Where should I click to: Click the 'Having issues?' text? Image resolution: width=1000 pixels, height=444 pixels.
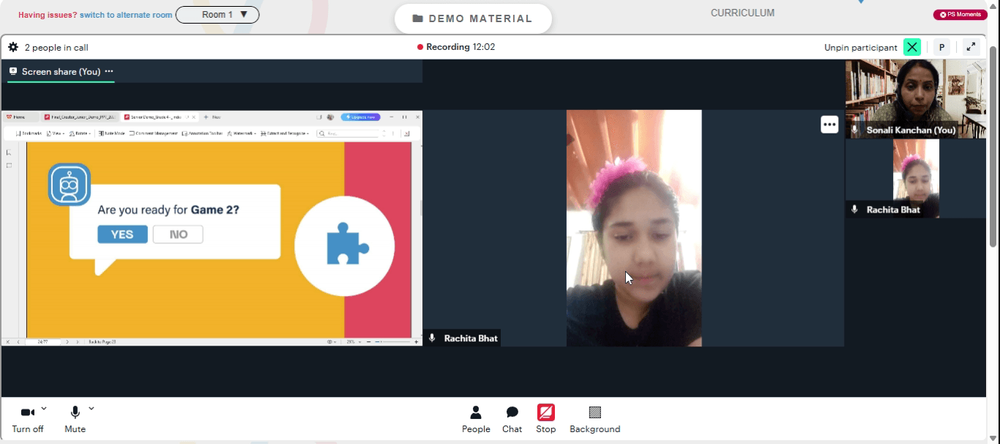pos(48,15)
